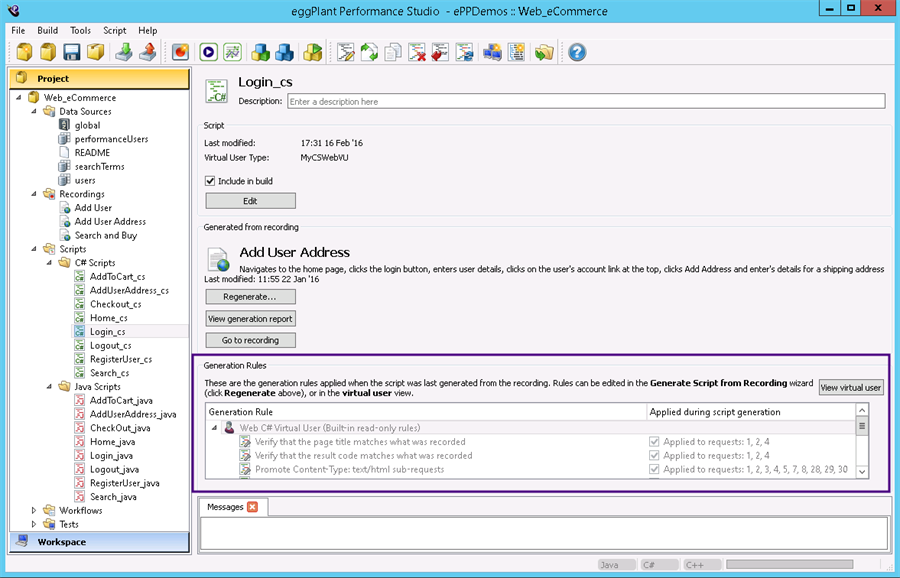Click the Help question mark toolbar icon
This screenshot has height=578, width=900.
577,52
